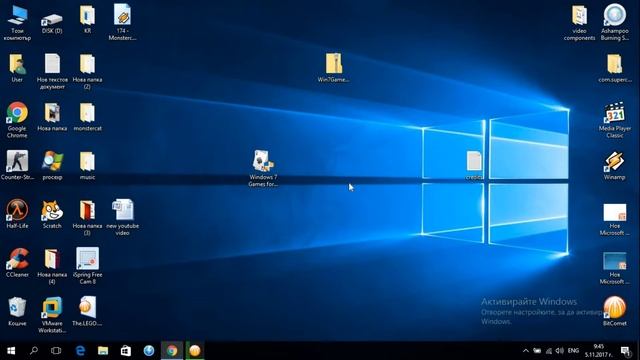Select the The.LEGO.... file icon
Image resolution: width=640 pixels, height=360 pixels.
87,311
